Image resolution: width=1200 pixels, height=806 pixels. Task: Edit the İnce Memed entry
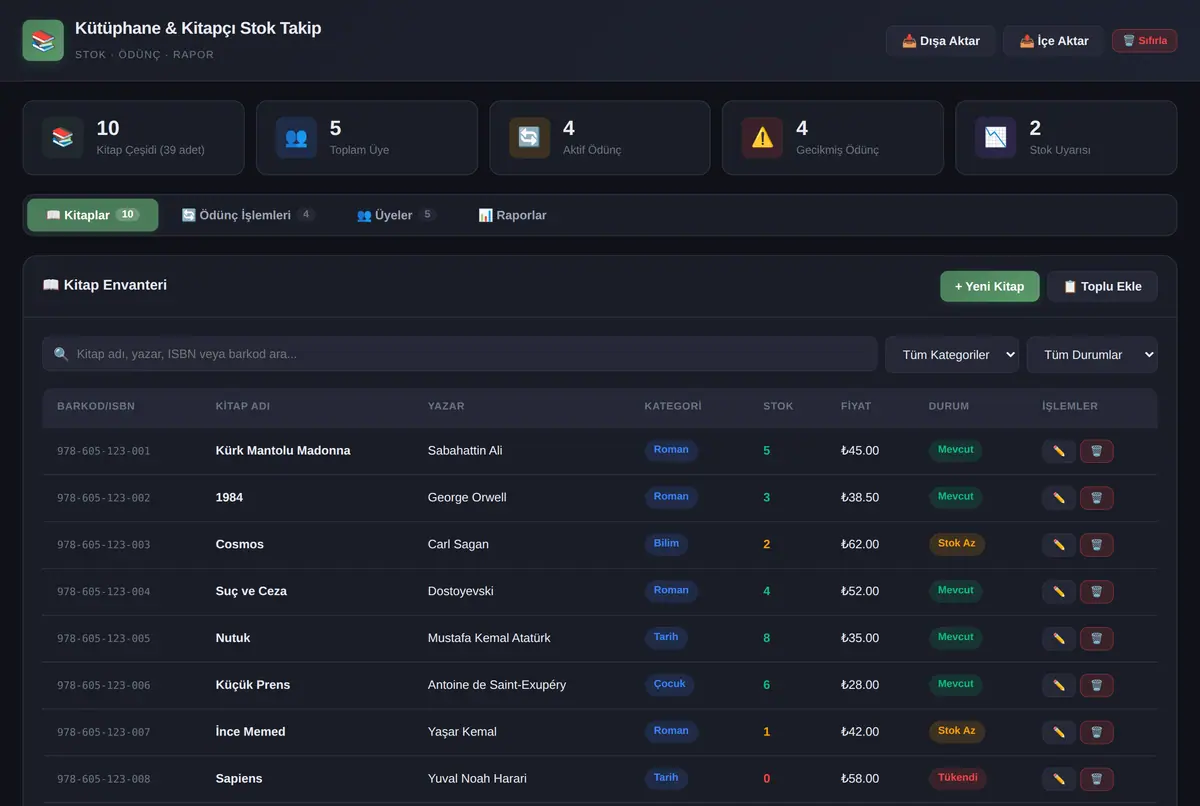[1059, 732]
